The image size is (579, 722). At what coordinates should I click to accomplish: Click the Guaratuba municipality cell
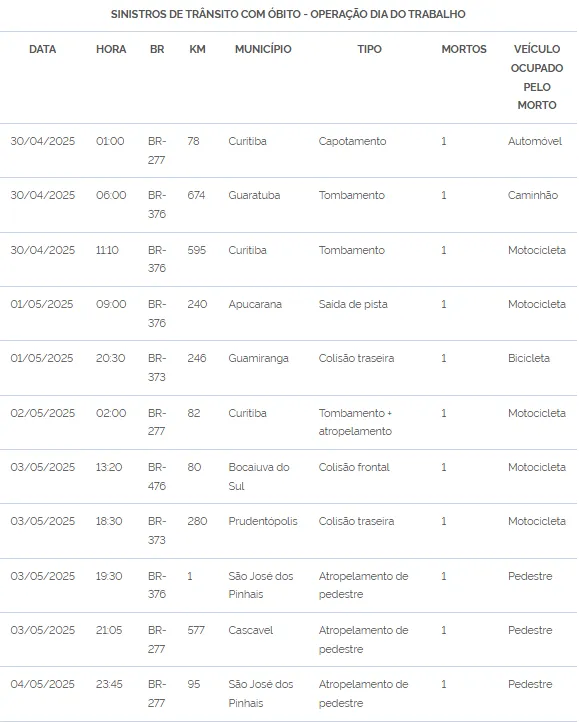pos(254,195)
